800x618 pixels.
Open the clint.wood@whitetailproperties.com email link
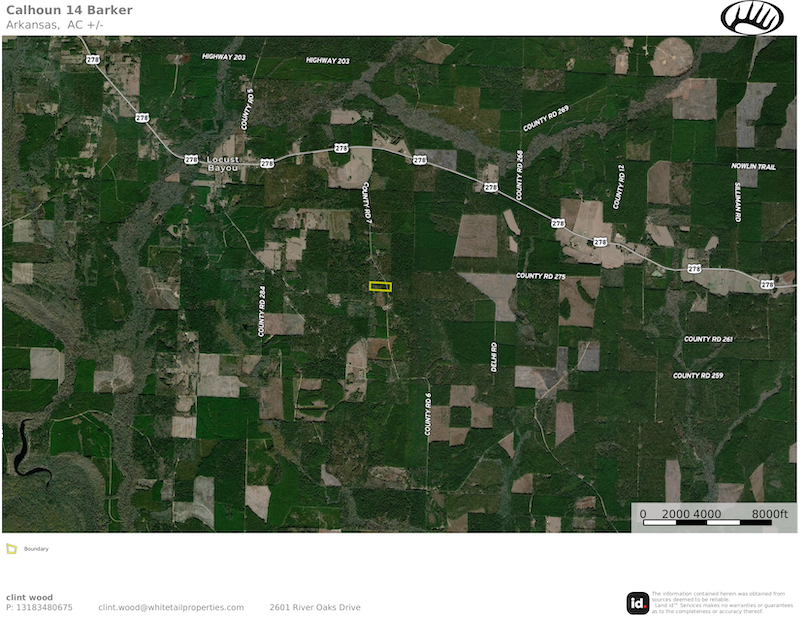(171, 607)
